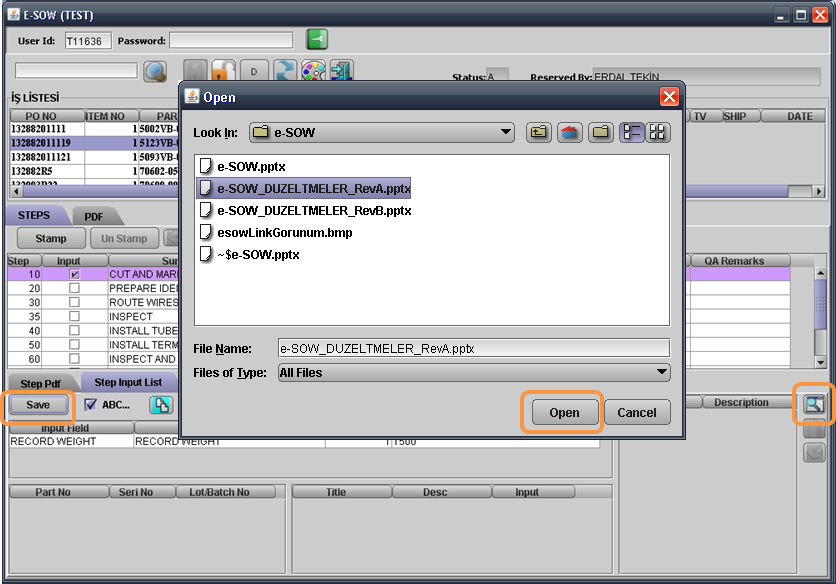Click the blue refresh arrows toolbar icon
The width and height of the screenshot is (836, 584).
[x=284, y=71]
